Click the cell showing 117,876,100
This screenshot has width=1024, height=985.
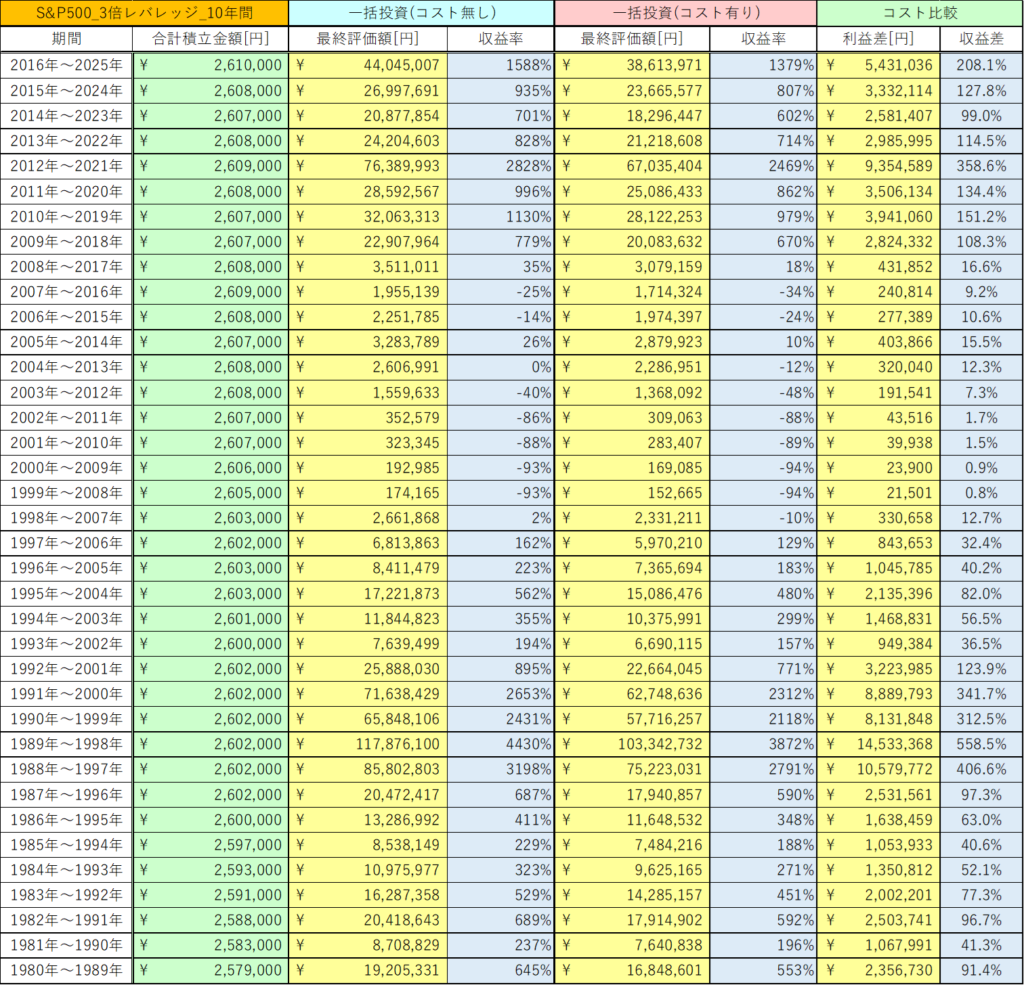[368, 744]
